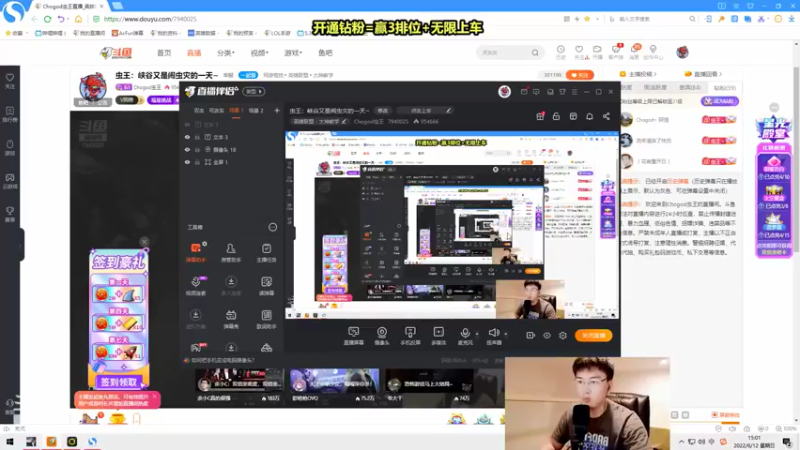Open 视频 dropdown in Douyu navigation
800x450 pixels.
(259, 53)
